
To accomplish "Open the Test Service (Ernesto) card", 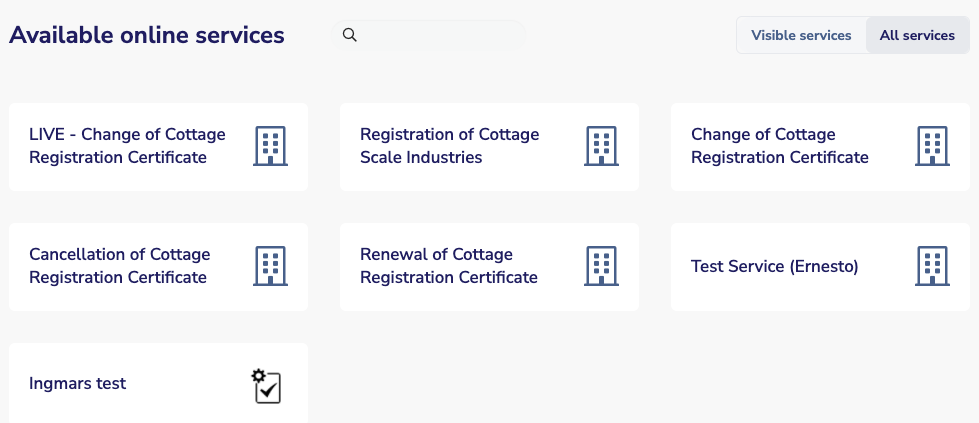I will coord(820,267).
